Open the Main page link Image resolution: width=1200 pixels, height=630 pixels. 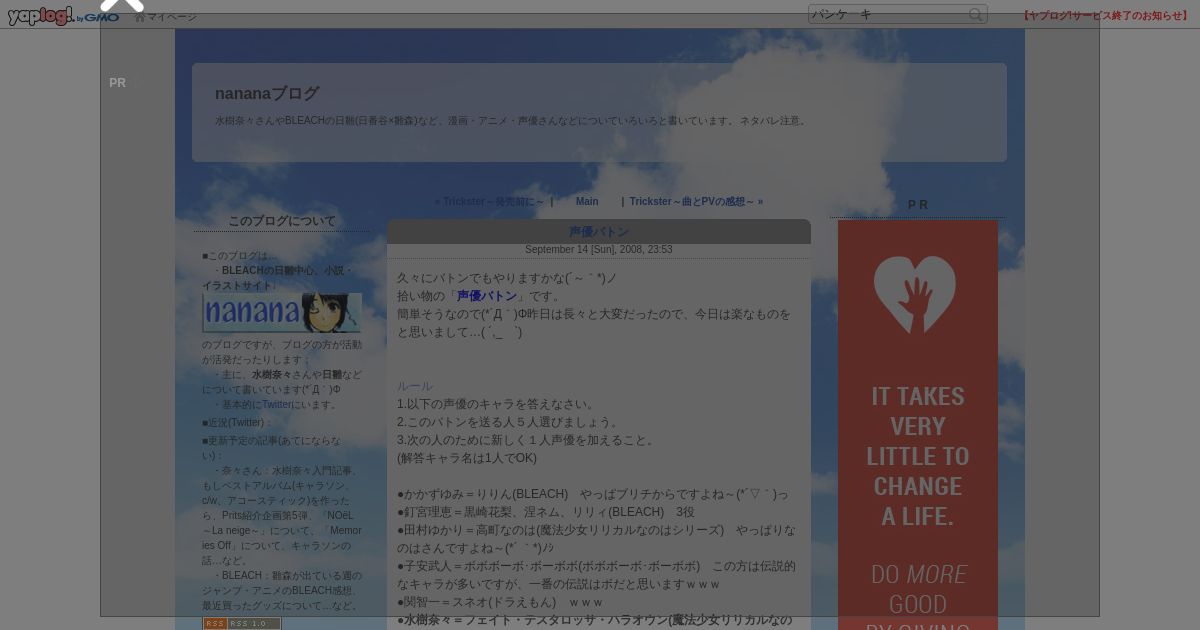pyautogui.click(x=587, y=201)
